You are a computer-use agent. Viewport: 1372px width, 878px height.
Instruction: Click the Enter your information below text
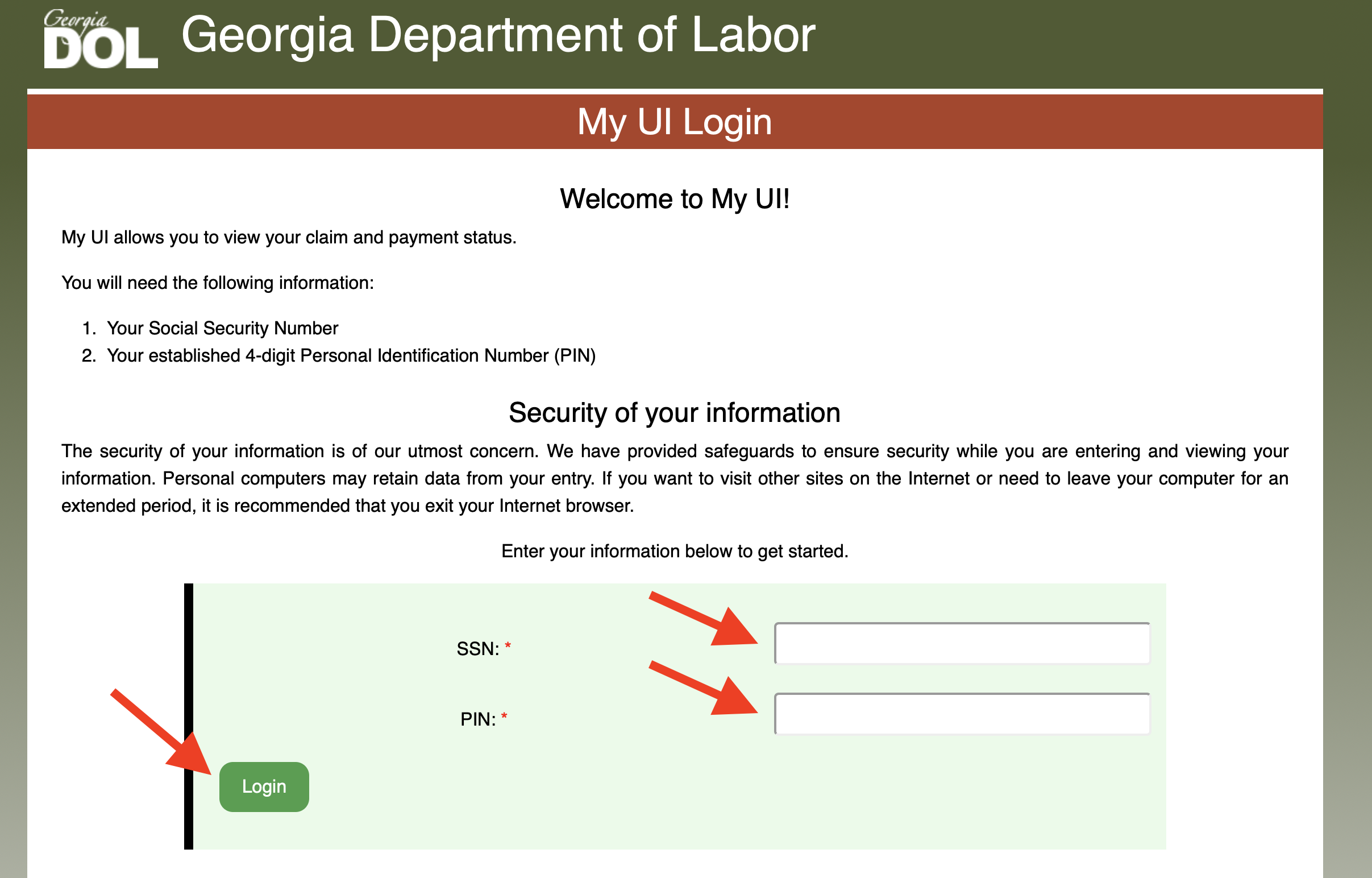pos(675,552)
